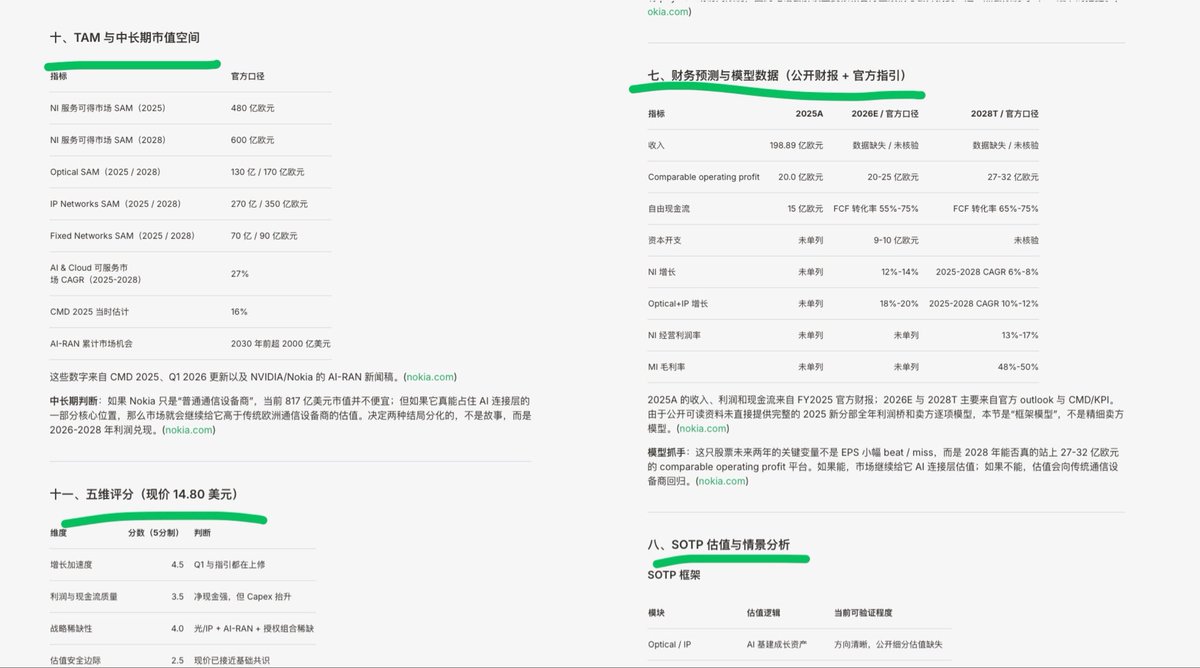Select the '27%' CAGR value
This screenshot has width=1200, height=668.
240,273
